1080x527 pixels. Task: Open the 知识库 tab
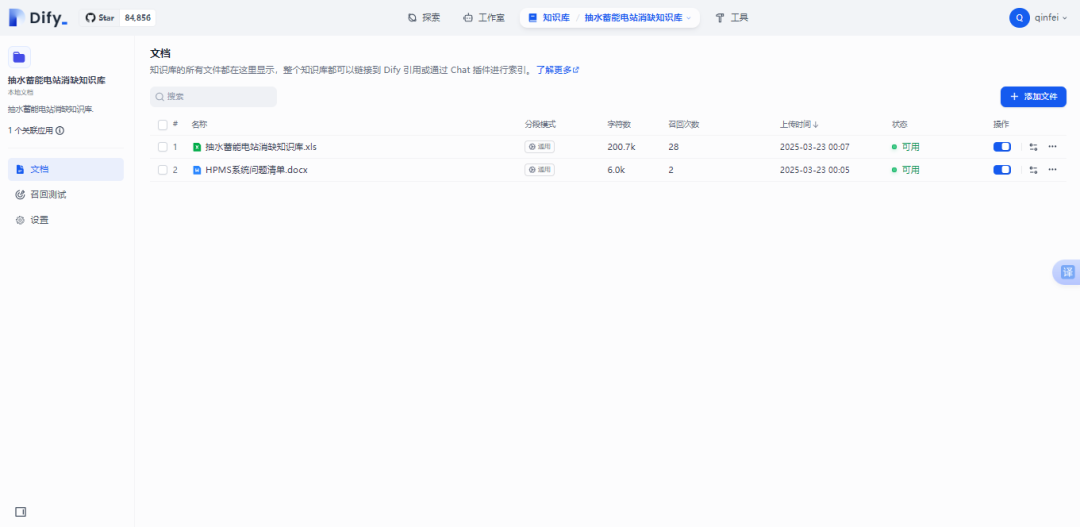click(549, 18)
